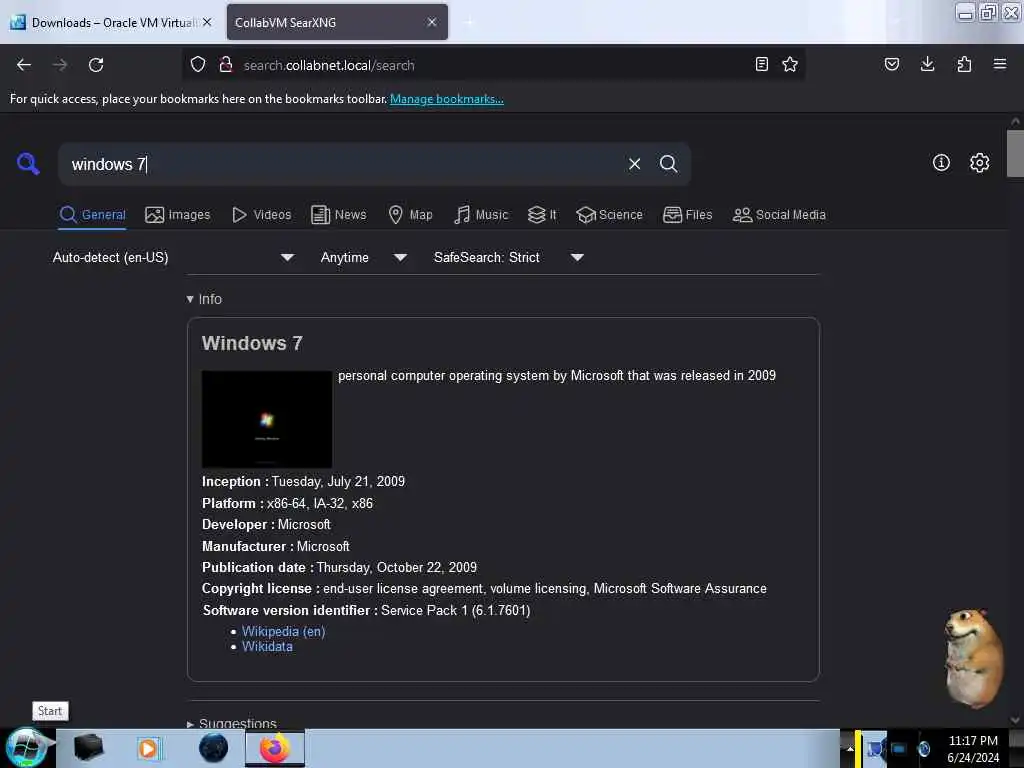Screen dimensions: 1024x768
Task: Collapse the Info section
Action: pos(204,298)
